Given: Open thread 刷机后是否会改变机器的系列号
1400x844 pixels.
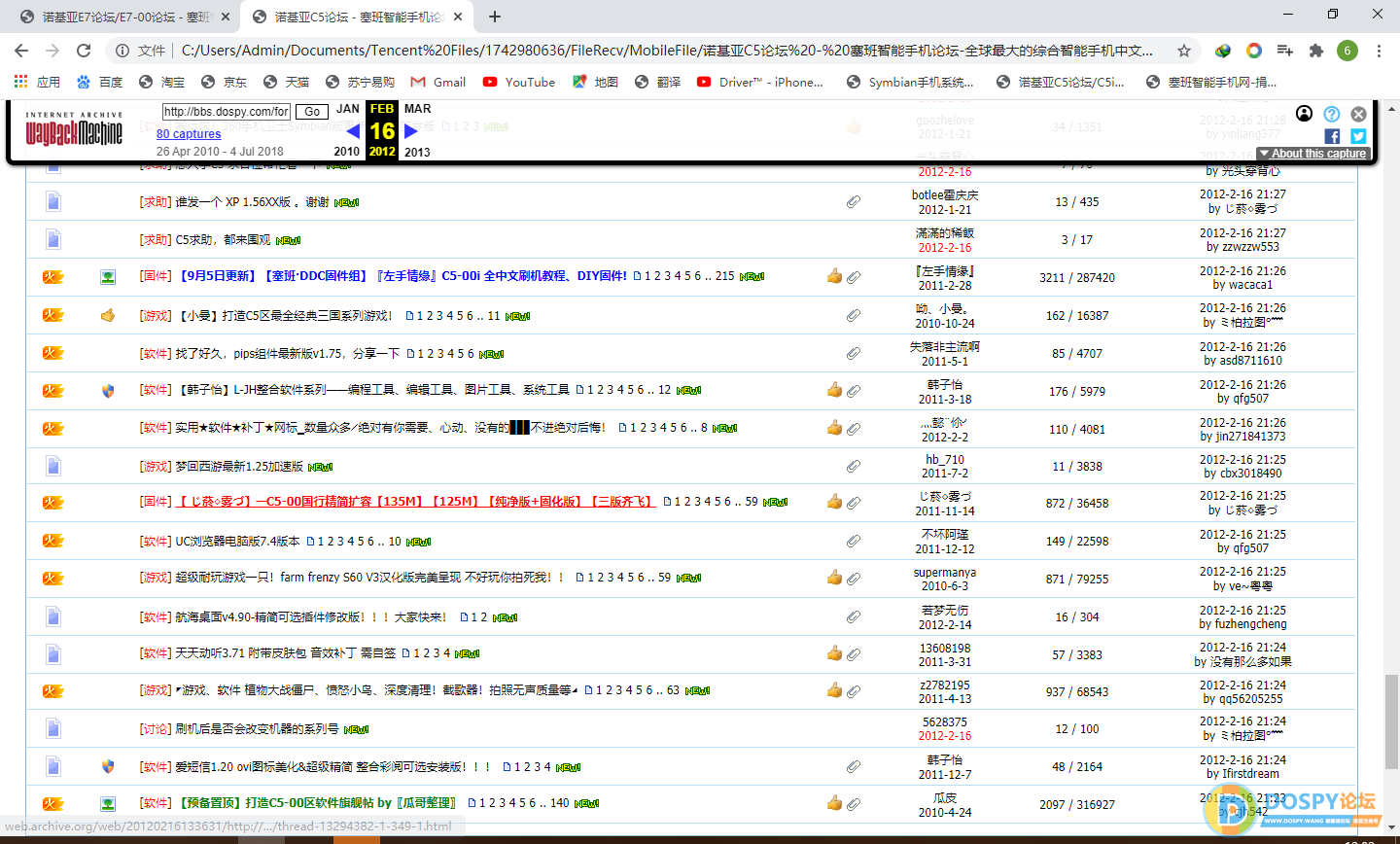Looking at the screenshot, I should [x=257, y=728].
